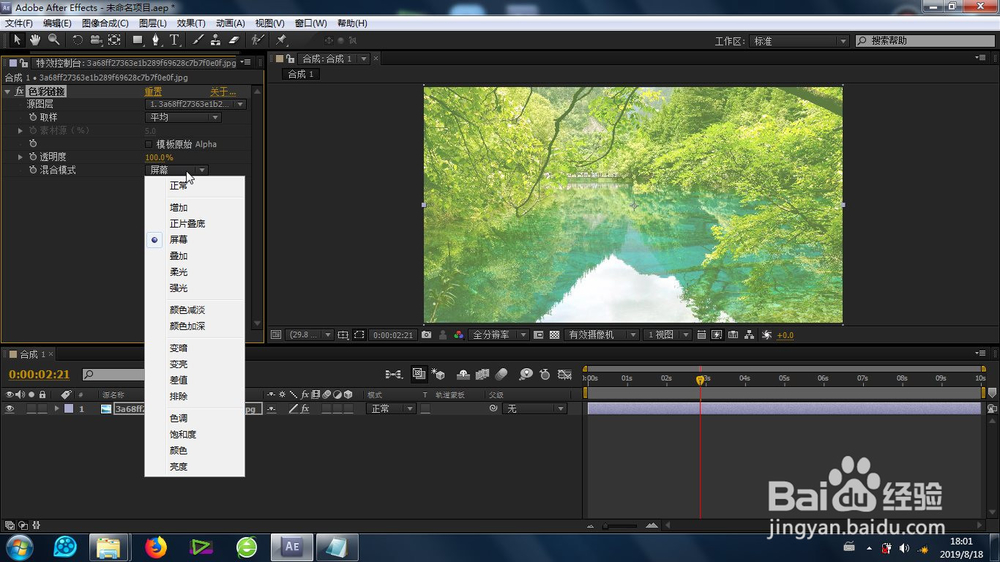Click the current time indicator on ruler
This screenshot has width=1000, height=562.
pyautogui.click(x=700, y=380)
